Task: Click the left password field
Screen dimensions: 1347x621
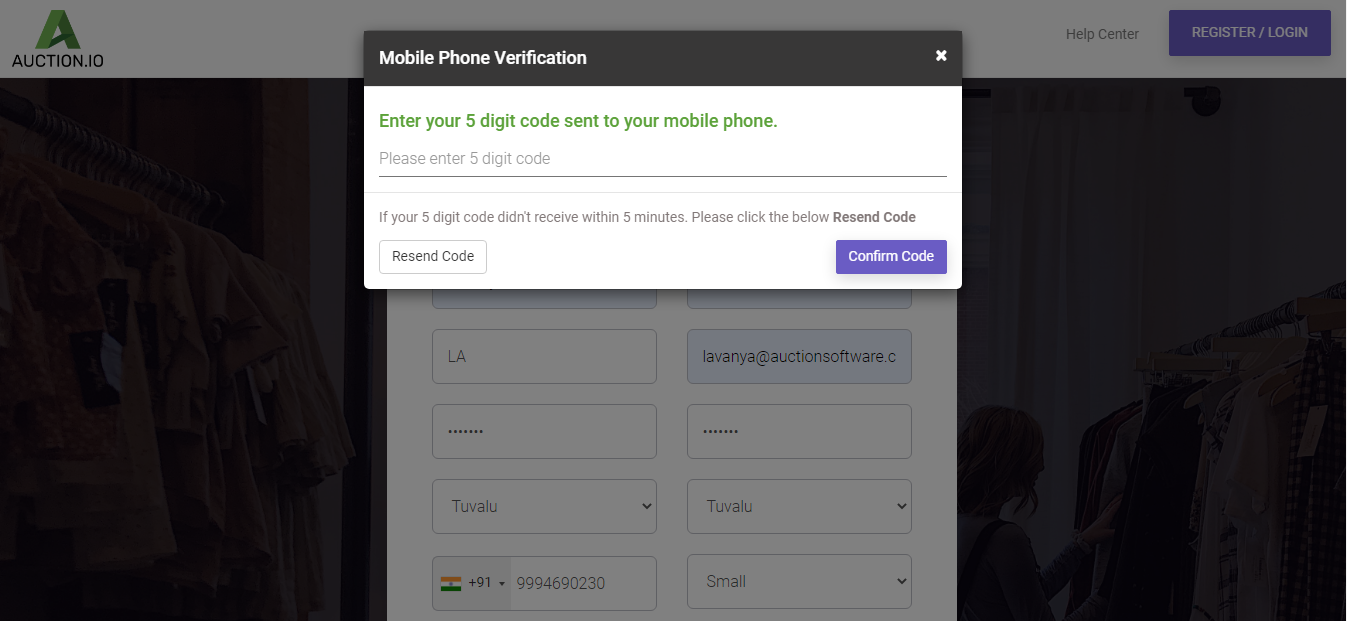Action: coord(544,431)
